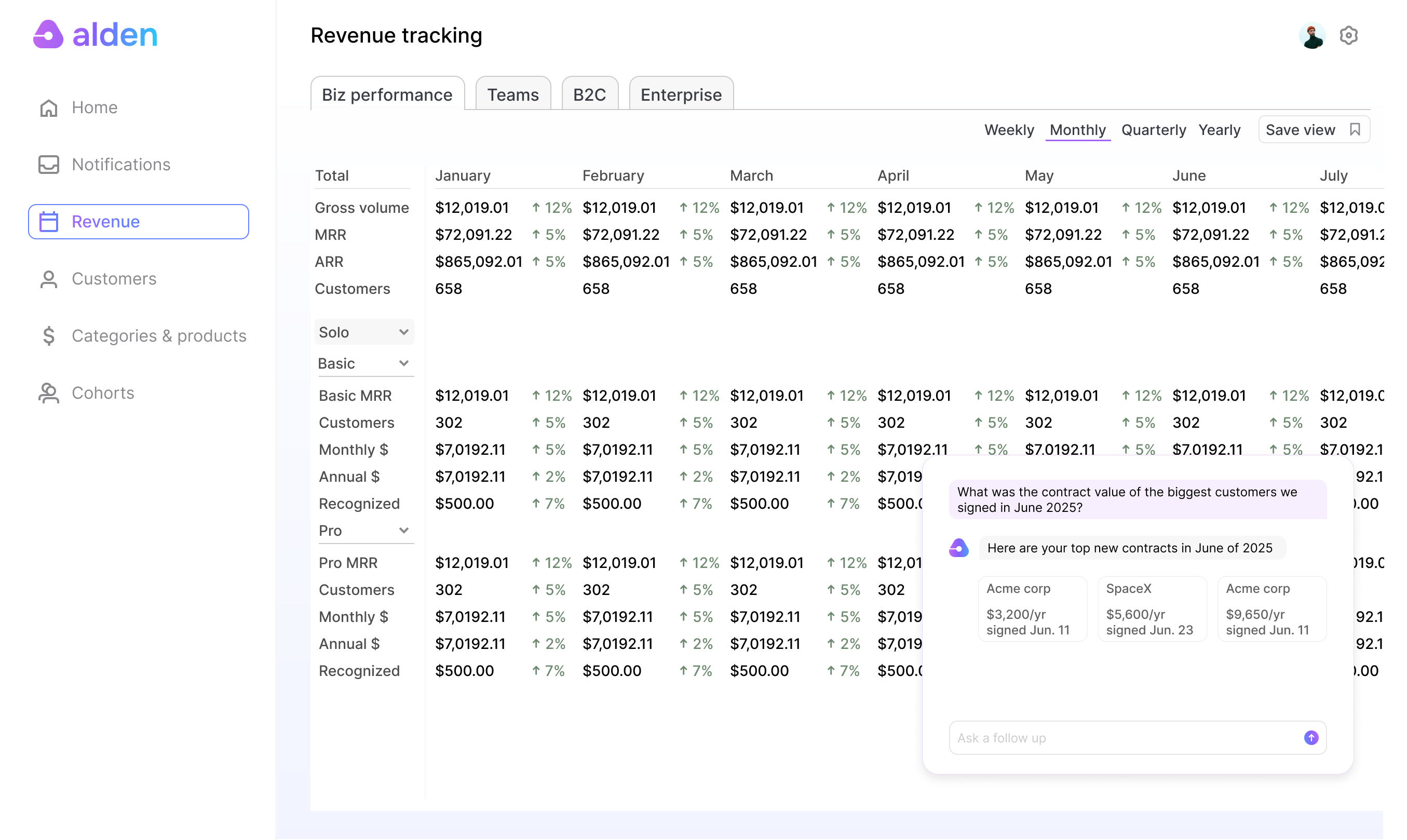
Task: Collapse the Basic section chevron
Action: tap(403, 363)
